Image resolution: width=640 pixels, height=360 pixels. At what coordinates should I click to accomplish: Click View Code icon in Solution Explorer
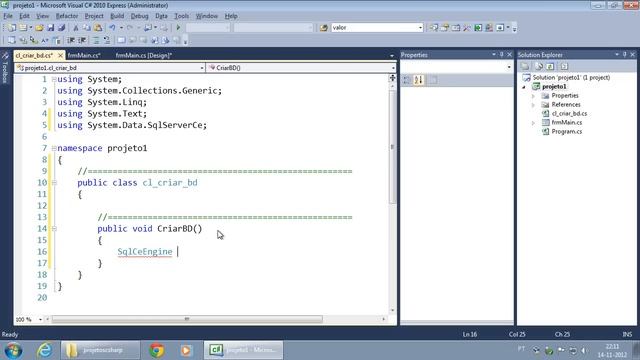click(x=564, y=66)
